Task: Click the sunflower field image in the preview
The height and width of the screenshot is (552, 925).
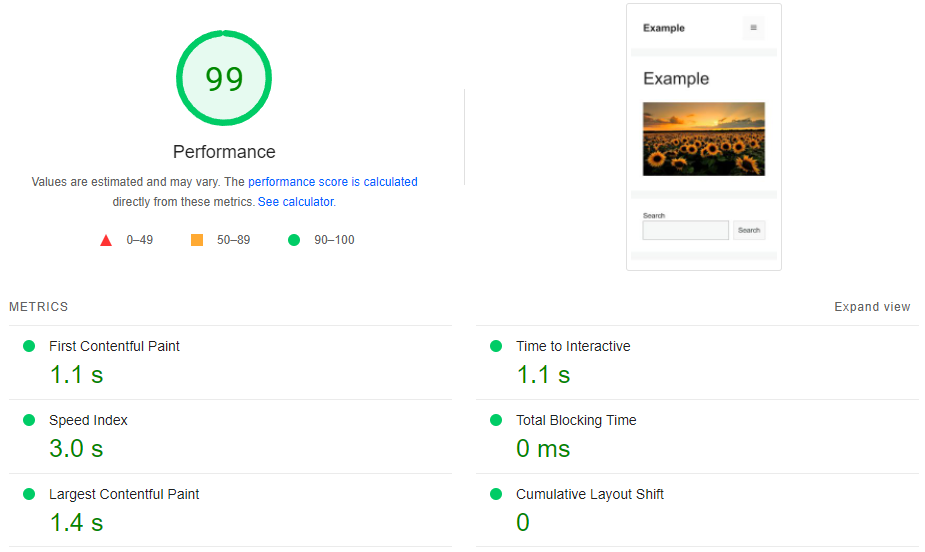Action: click(x=704, y=139)
